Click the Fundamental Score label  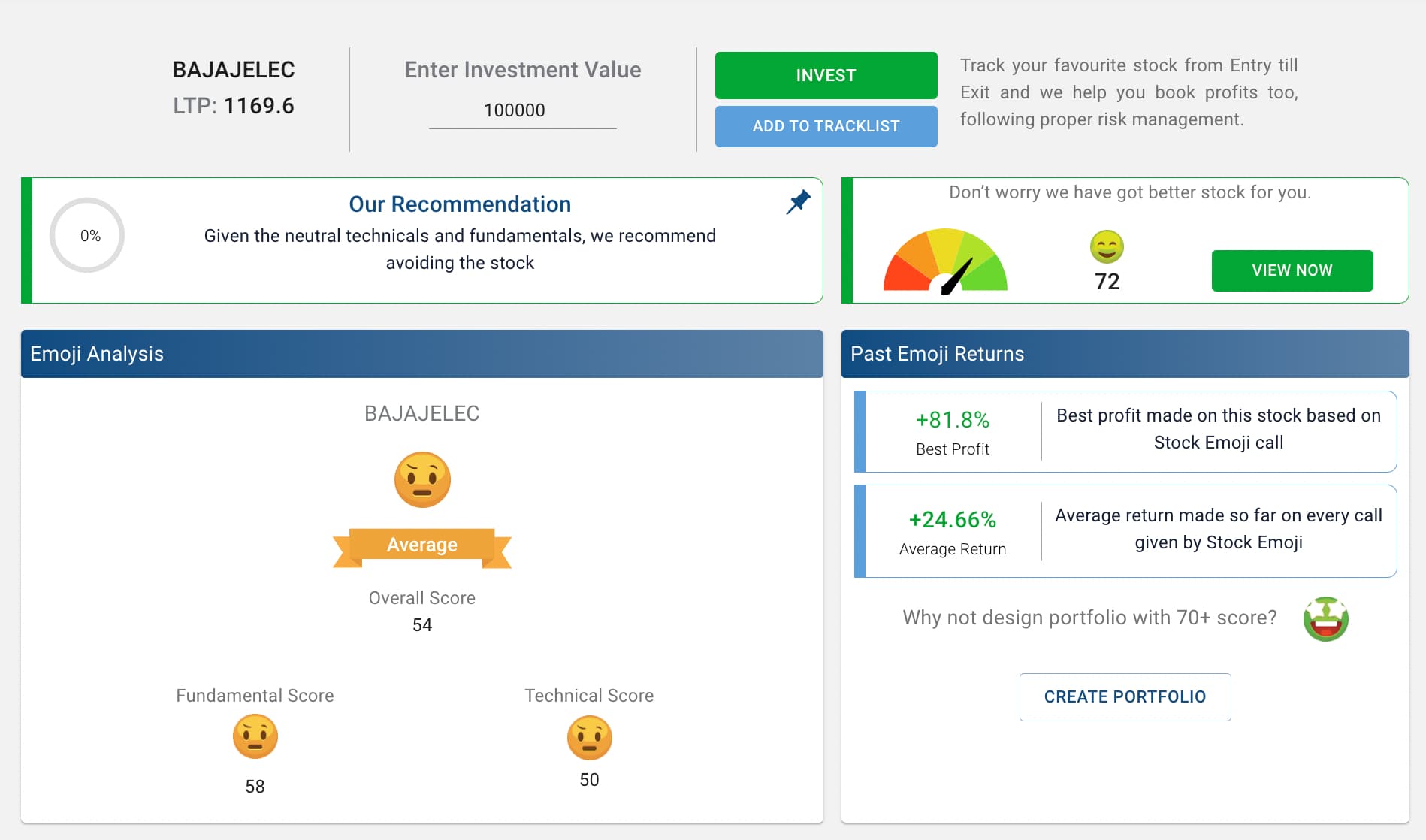point(255,696)
